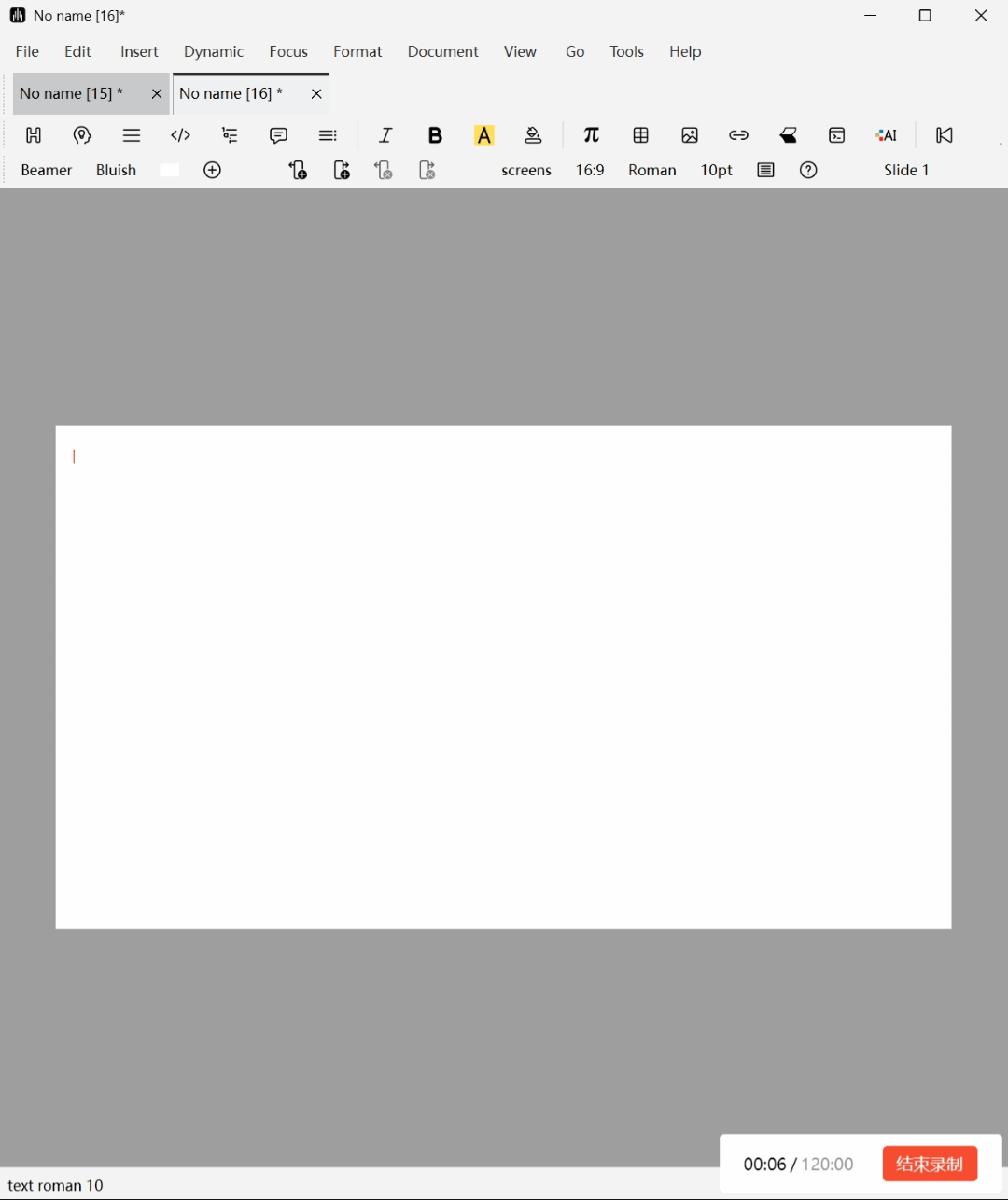Switch to the No name [15] tab

(x=71, y=93)
